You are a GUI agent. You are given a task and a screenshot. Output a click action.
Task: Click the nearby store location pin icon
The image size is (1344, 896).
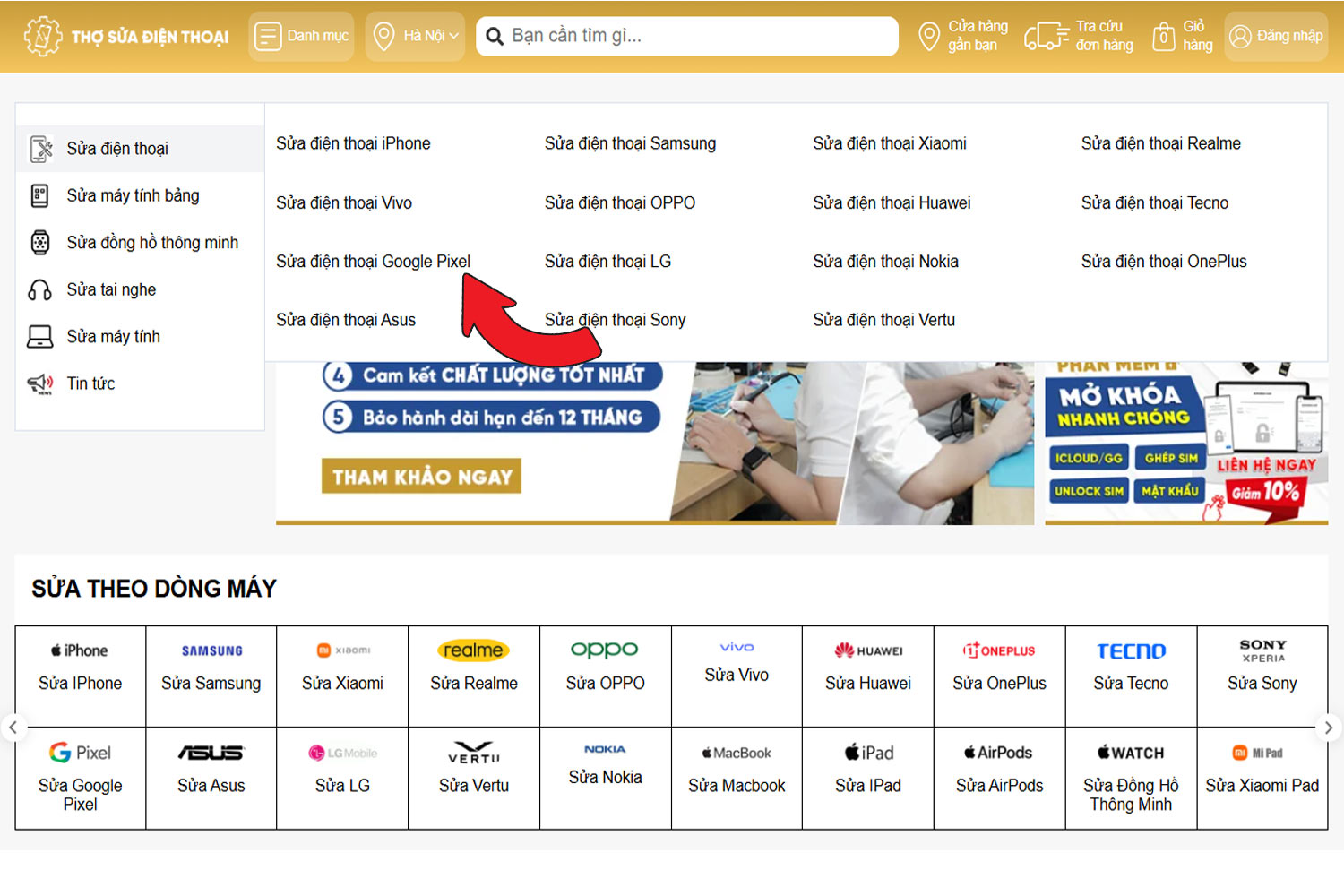929,36
